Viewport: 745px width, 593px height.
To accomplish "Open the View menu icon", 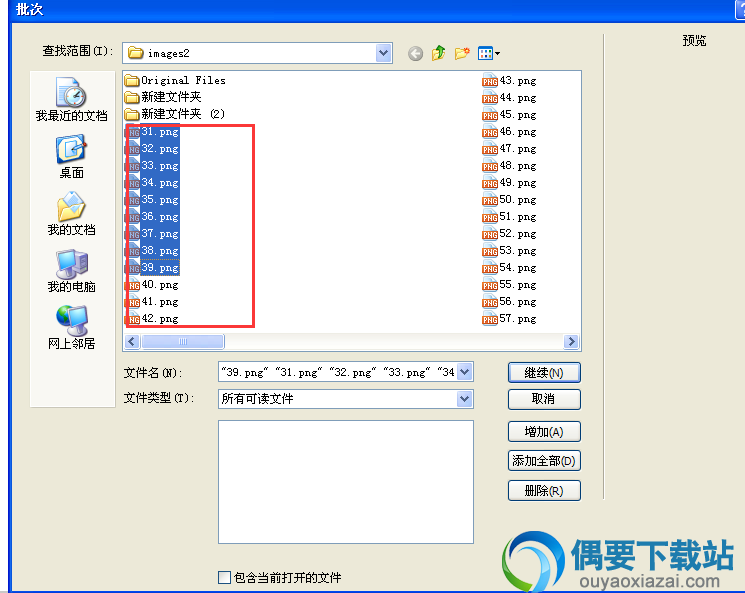I will point(489,53).
